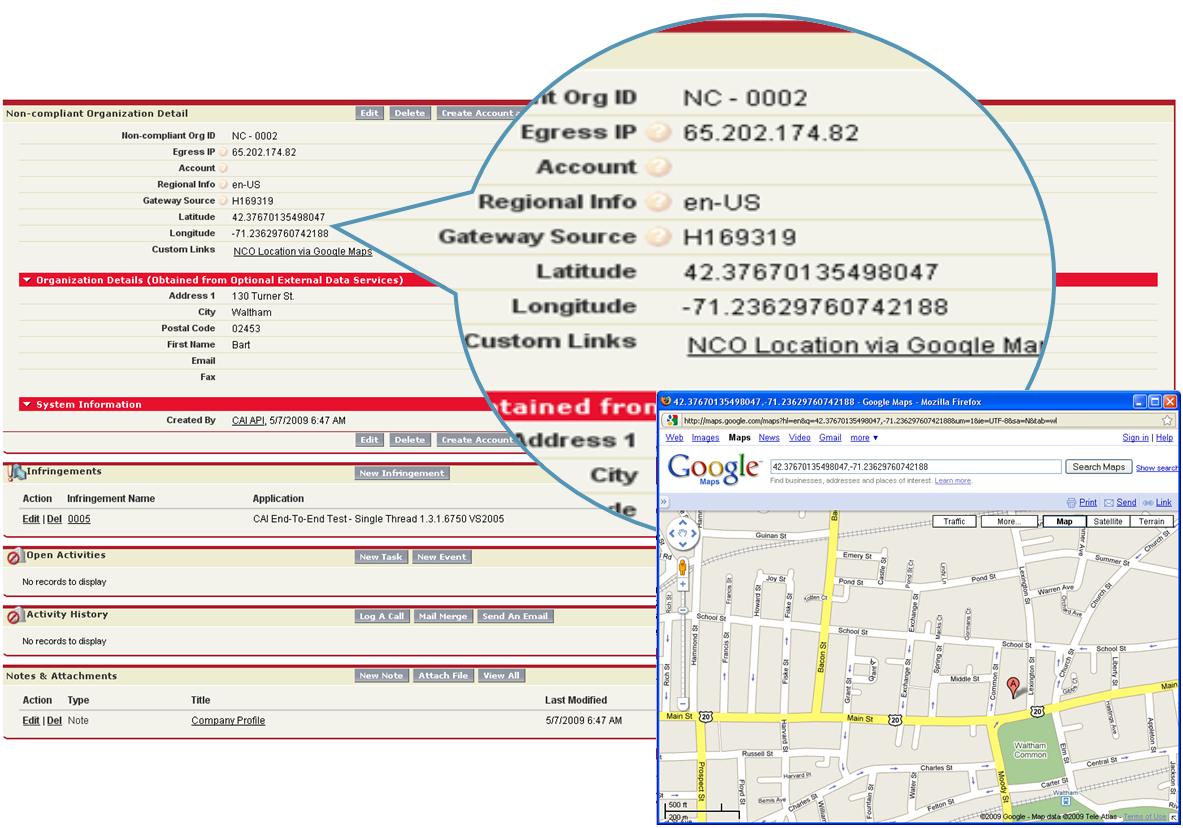The image size is (1183, 828).
Task: Click the help icon next to Gateway Source
Action: pyautogui.click(x=223, y=201)
